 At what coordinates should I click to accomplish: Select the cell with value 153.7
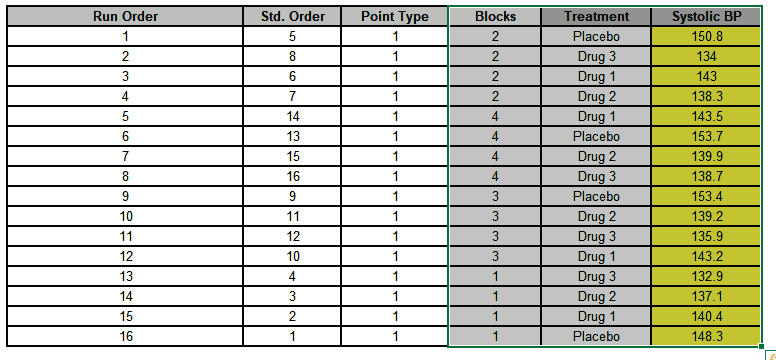tap(706, 136)
